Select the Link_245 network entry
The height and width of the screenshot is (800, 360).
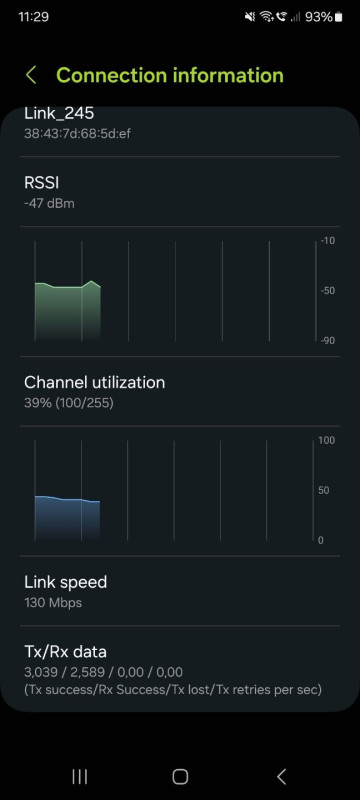tap(180, 123)
